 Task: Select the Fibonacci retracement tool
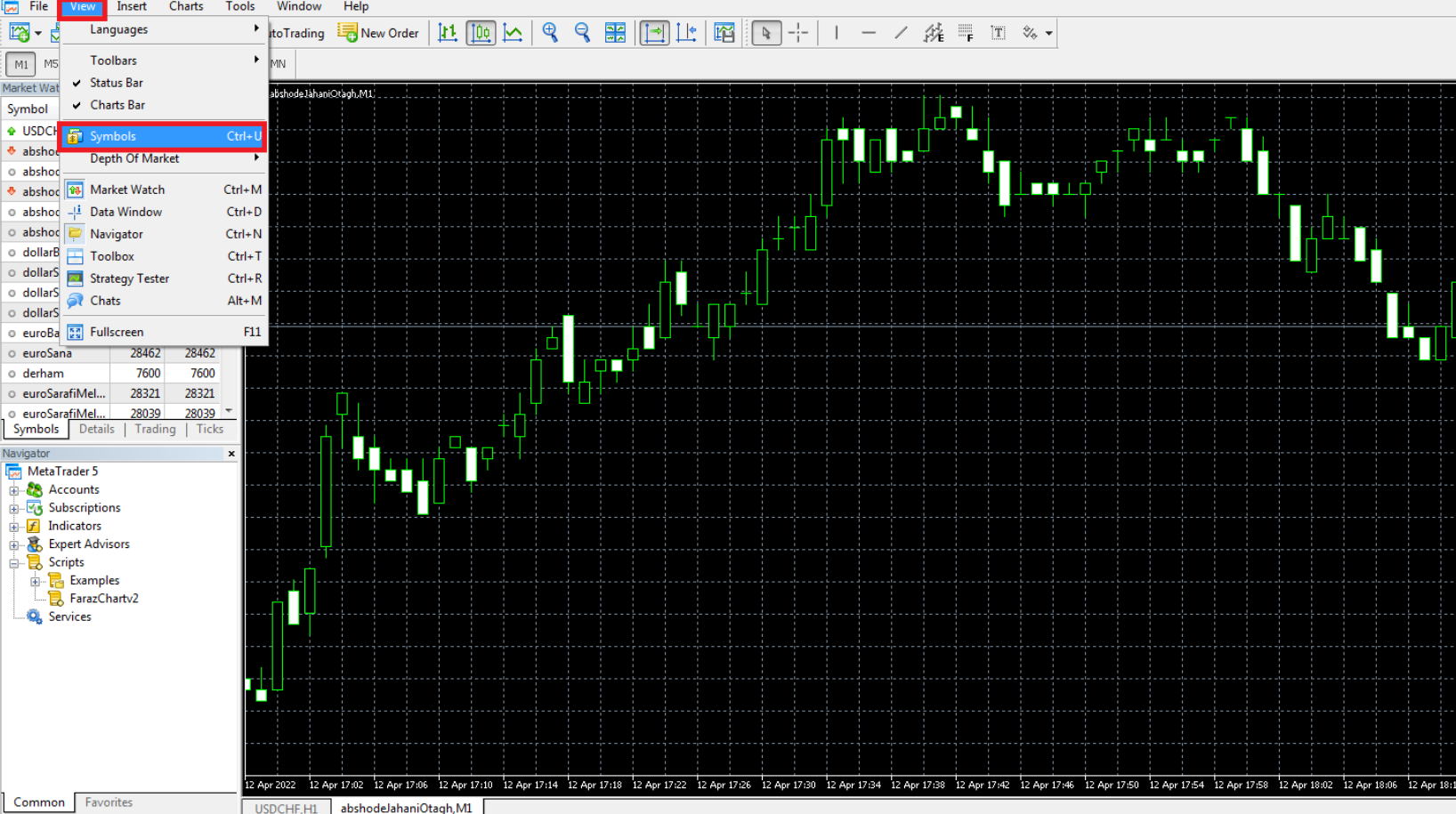point(966,33)
